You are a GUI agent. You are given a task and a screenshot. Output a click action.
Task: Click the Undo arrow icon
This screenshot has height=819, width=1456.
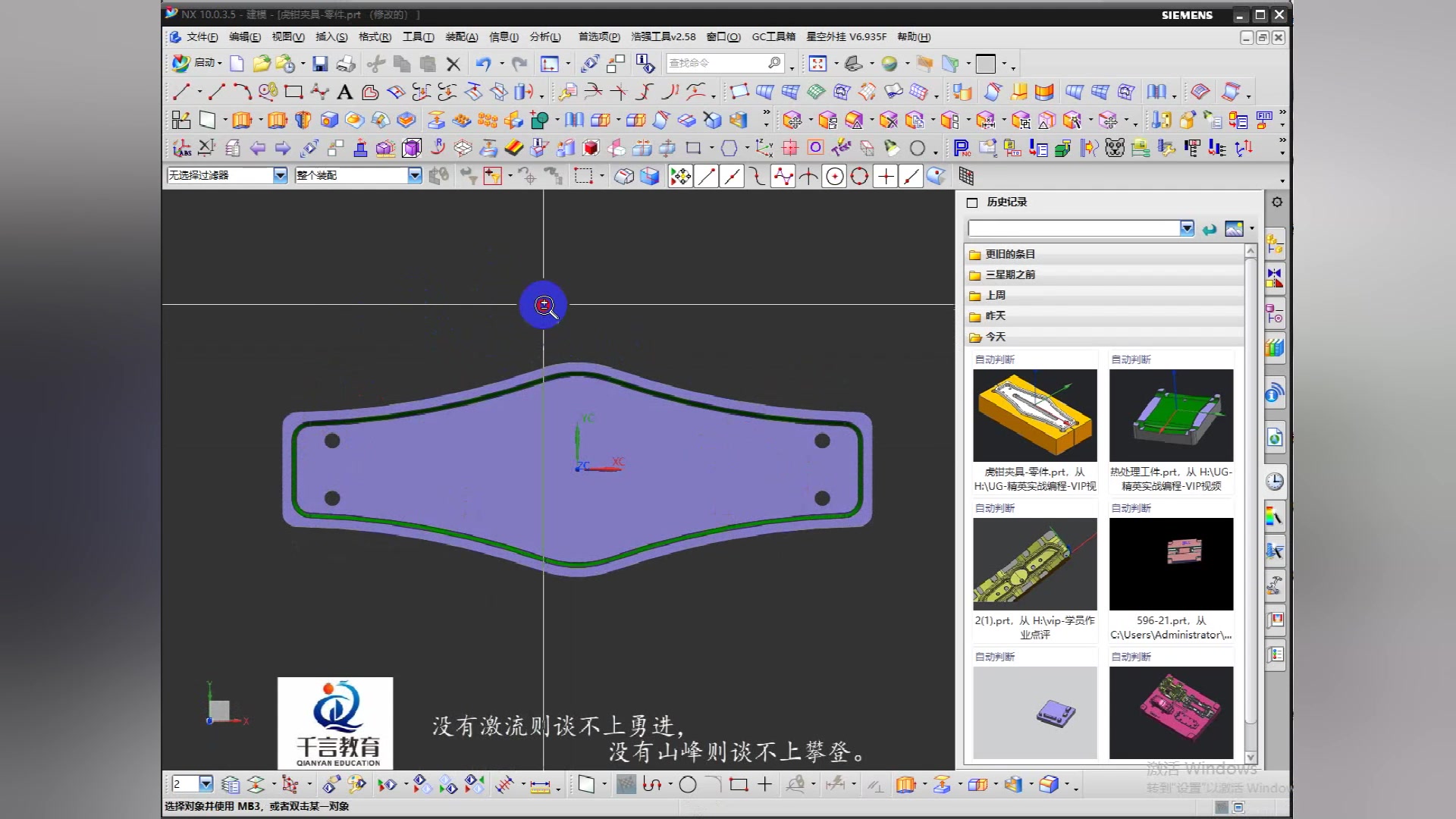pyautogui.click(x=483, y=64)
